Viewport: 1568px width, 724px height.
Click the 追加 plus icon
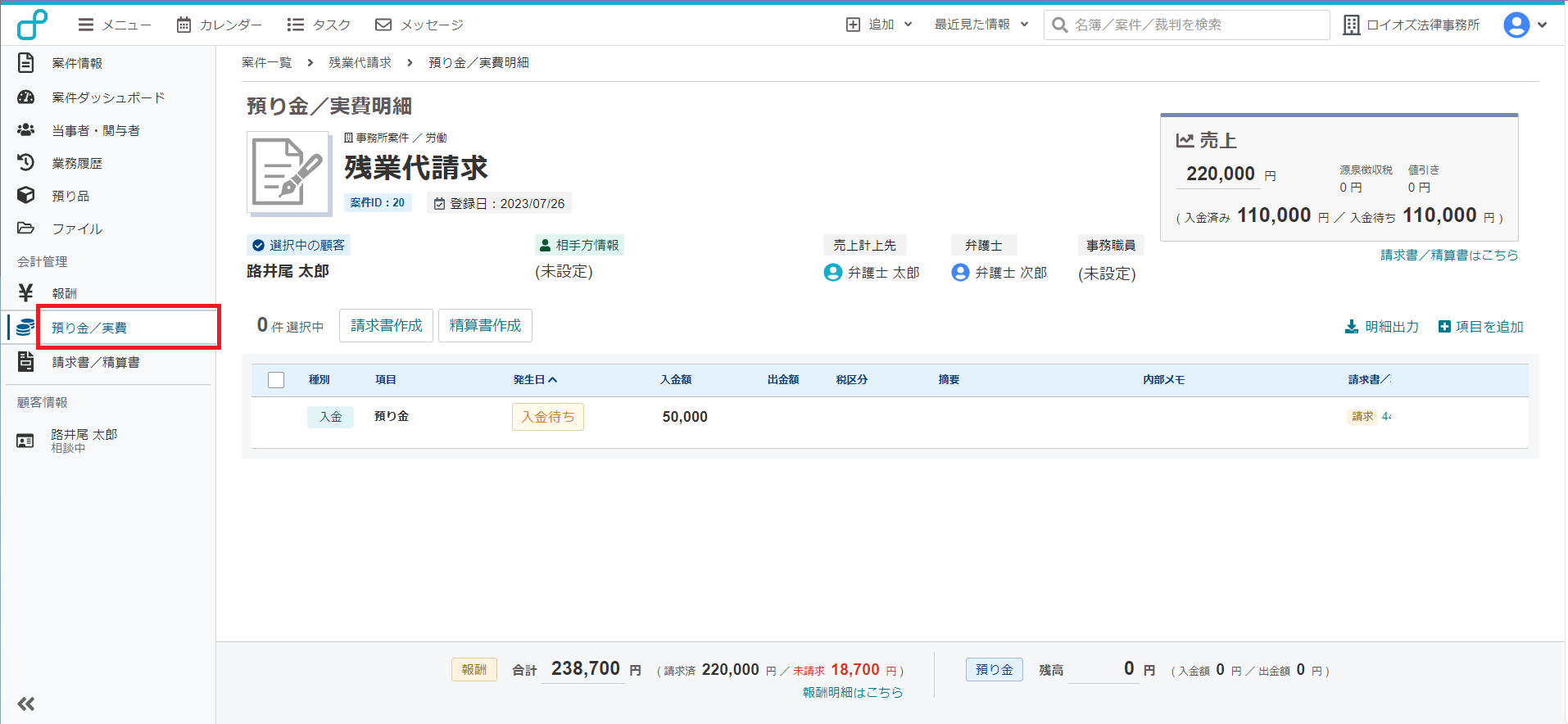(x=853, y=25)
